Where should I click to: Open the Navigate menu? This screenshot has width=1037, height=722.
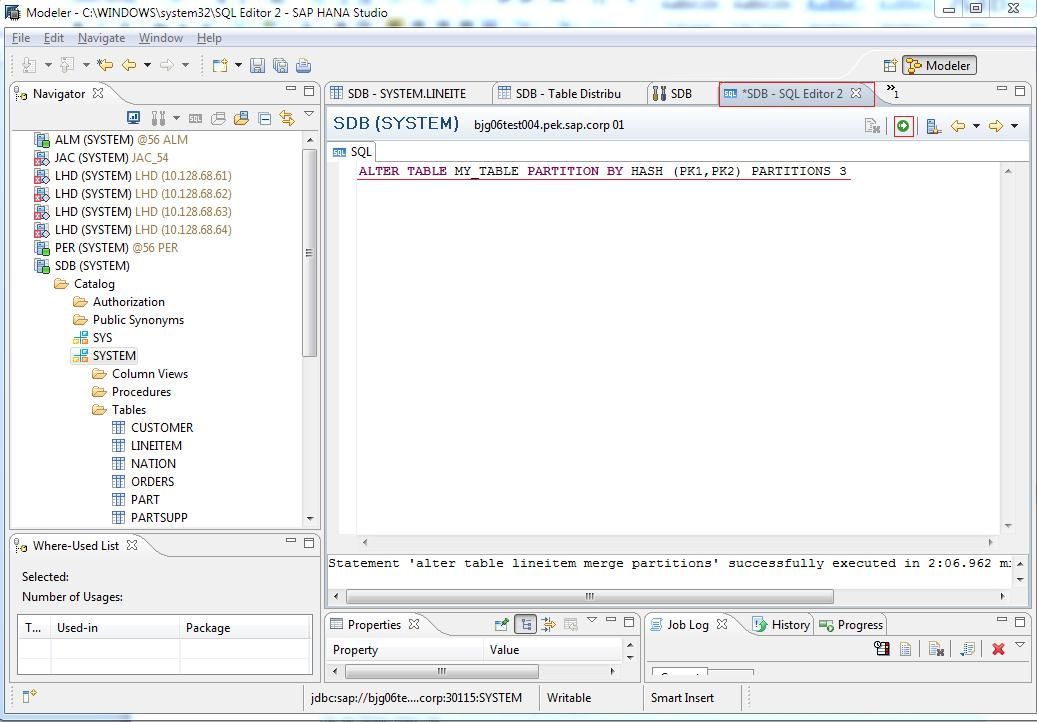[101, 38]
